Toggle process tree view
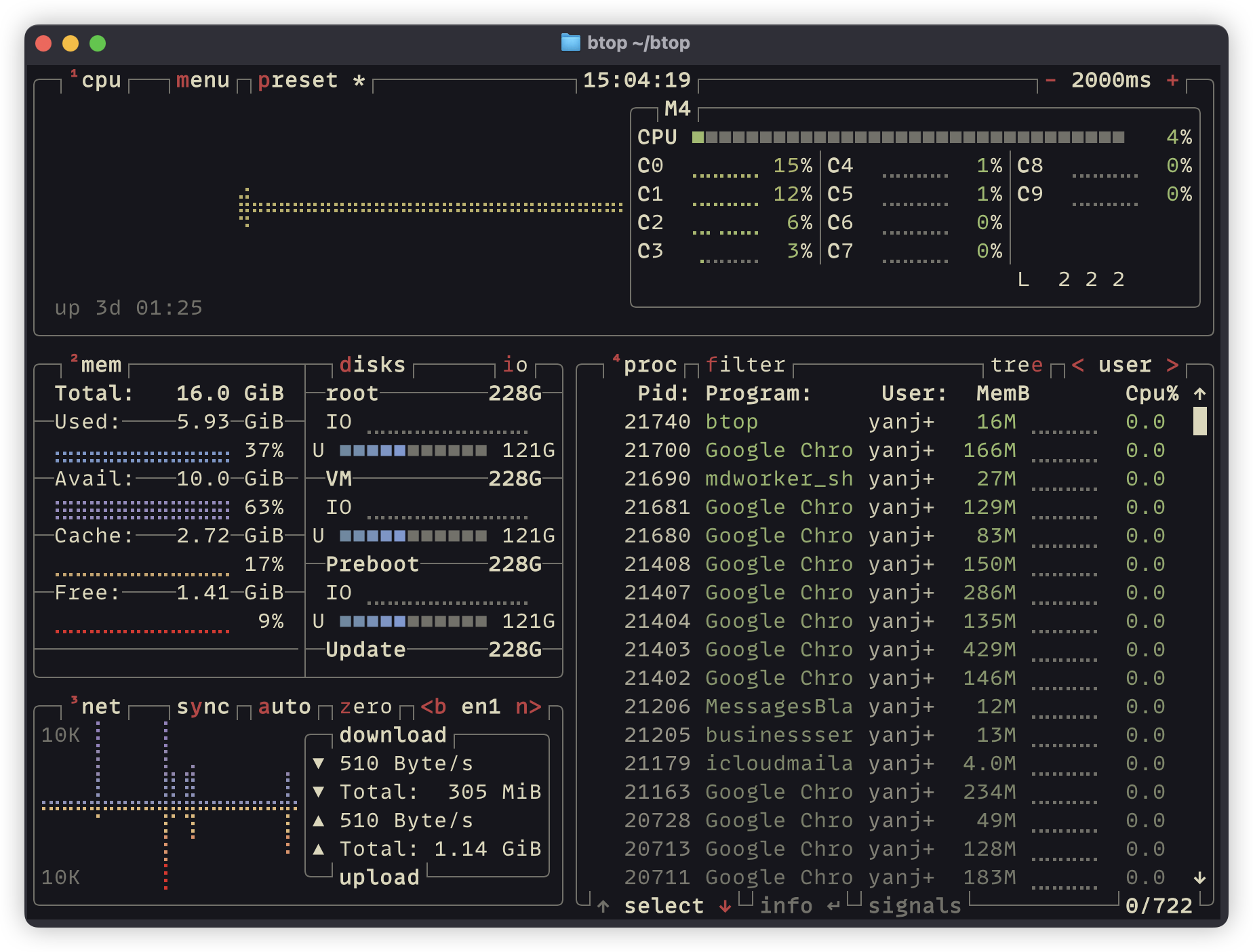This screenshot has height=952, width=1253. pos(1016,365)
